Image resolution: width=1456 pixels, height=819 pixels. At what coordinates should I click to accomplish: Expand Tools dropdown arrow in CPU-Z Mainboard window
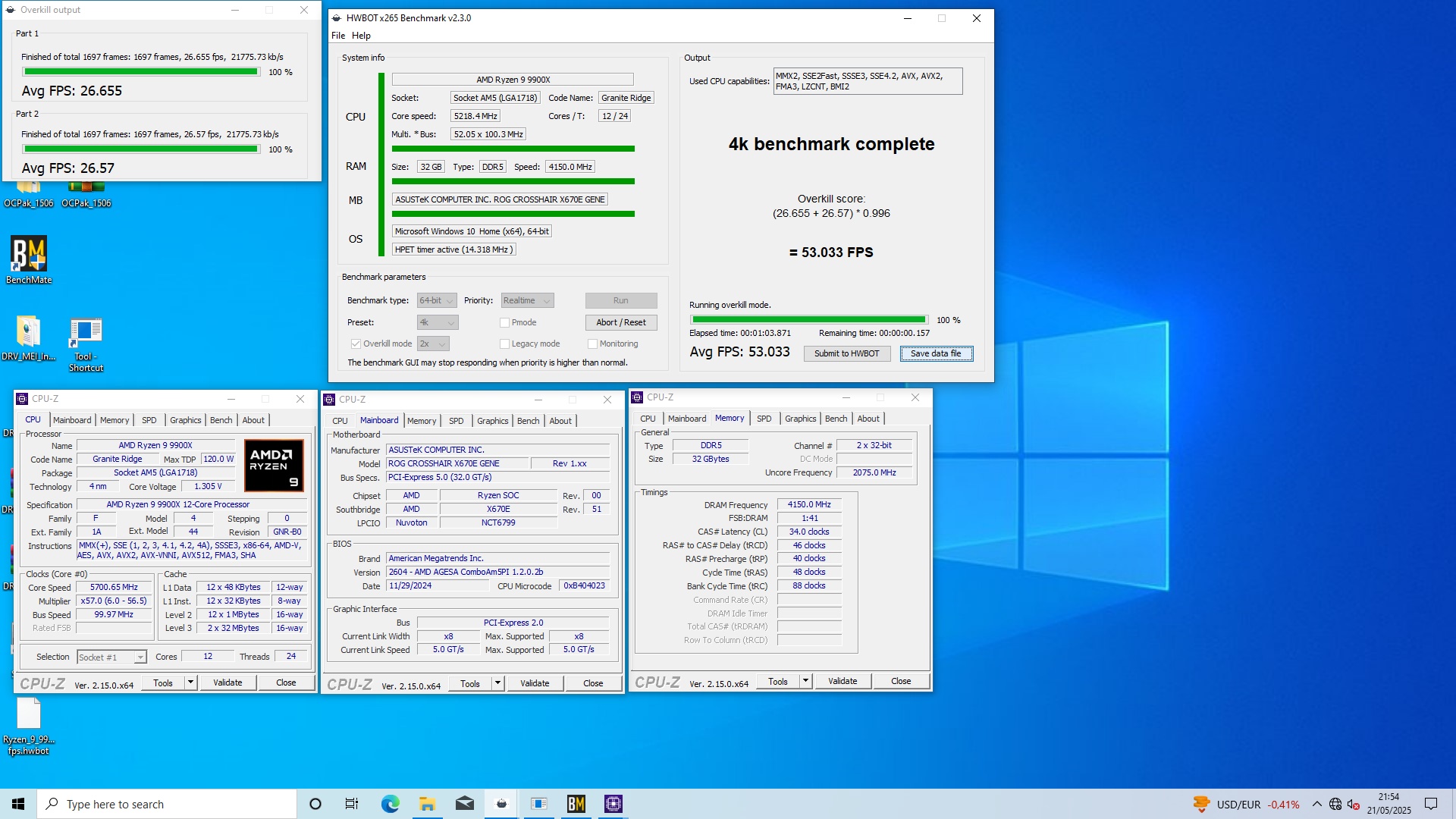click(x=497, y=683)
